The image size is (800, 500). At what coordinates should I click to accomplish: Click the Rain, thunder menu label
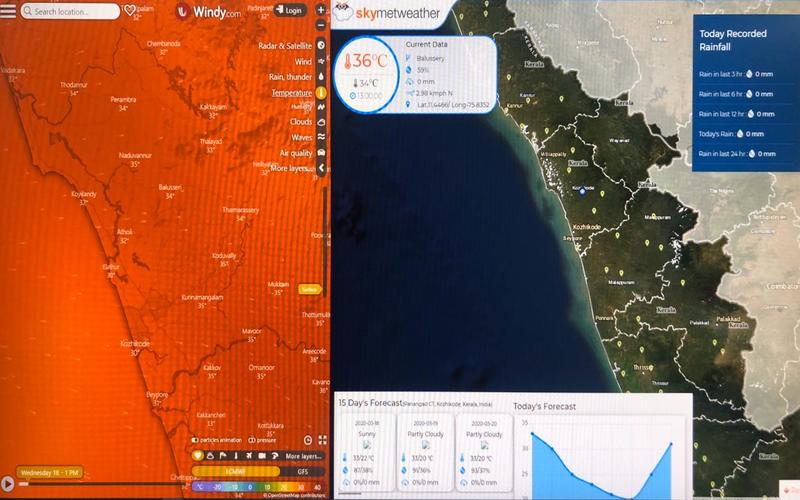290,77
